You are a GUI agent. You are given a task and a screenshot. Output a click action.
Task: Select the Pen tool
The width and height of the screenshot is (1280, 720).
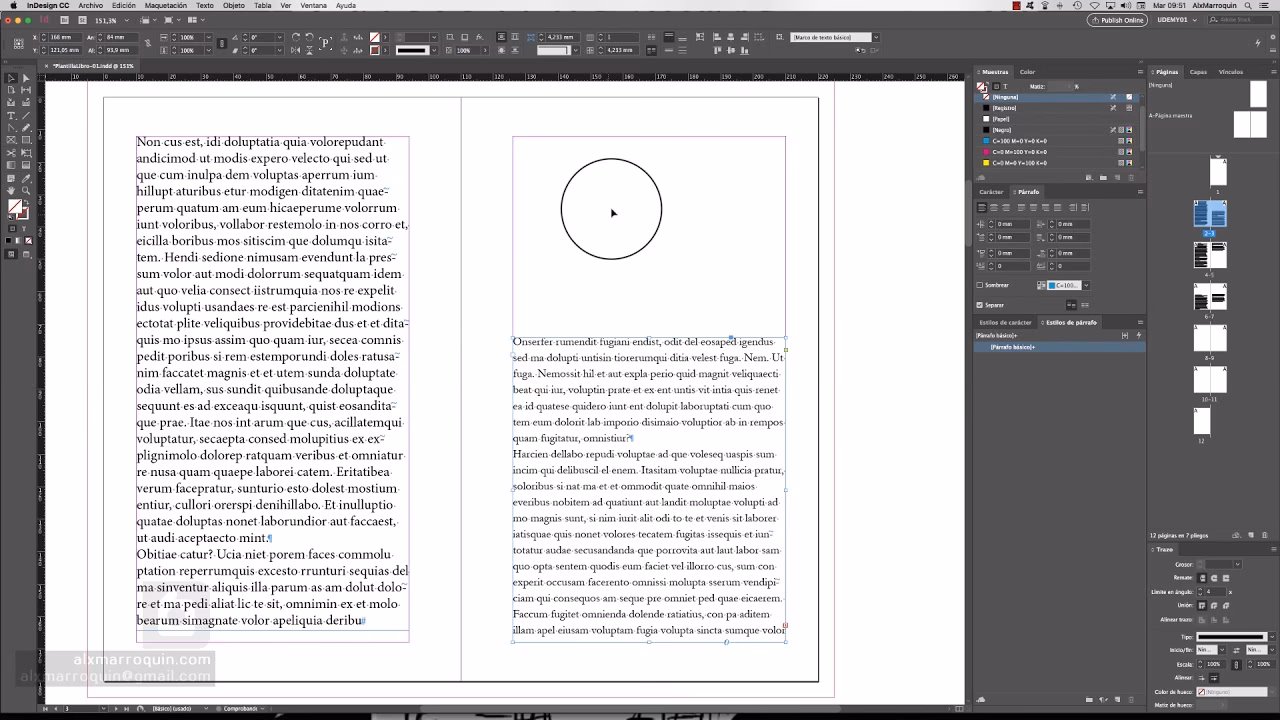(10, 127)
